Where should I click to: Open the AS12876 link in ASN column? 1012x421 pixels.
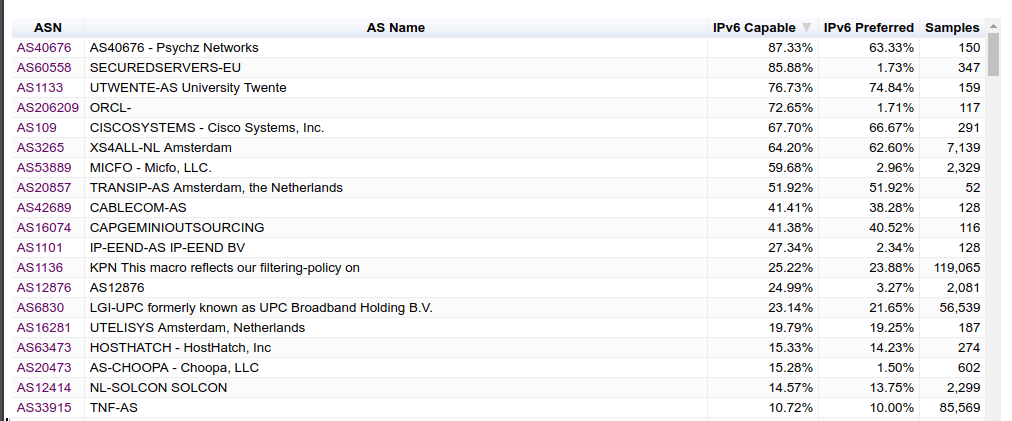tap(44, 288)
